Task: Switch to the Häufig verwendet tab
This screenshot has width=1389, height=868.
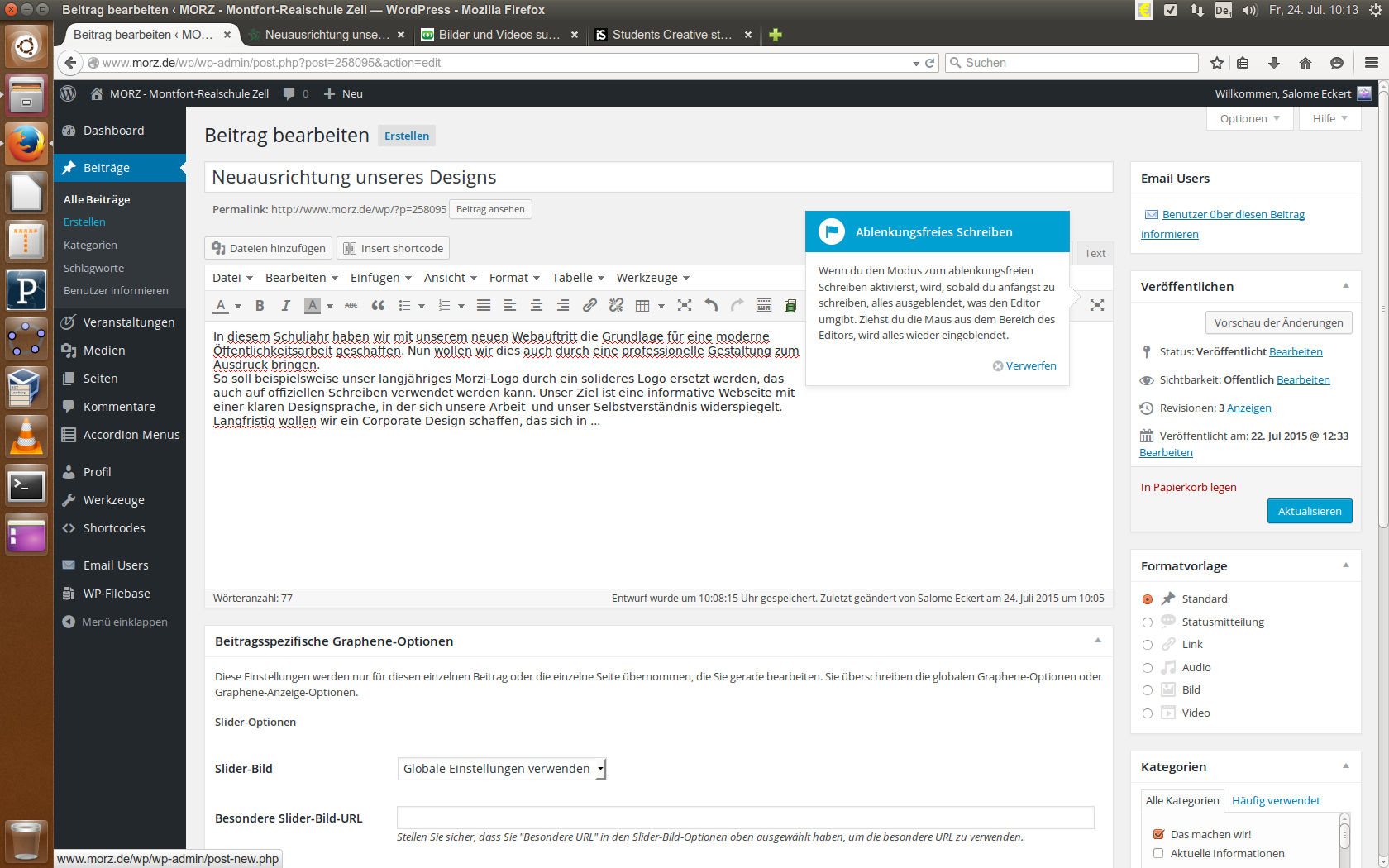Action: (1276, 800)
